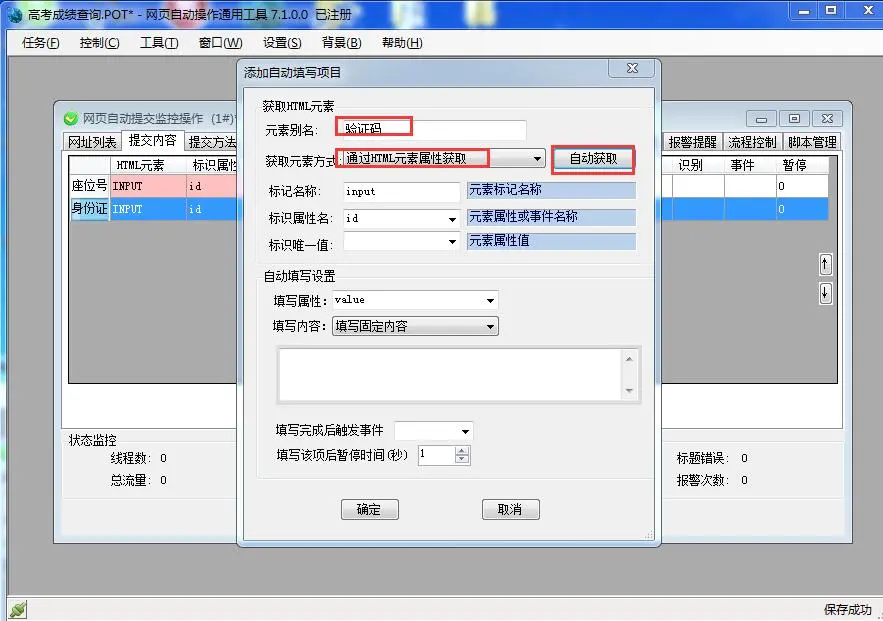883x621 pixels.
Task: Click the status bar connection icon
Action: point(17,609)
